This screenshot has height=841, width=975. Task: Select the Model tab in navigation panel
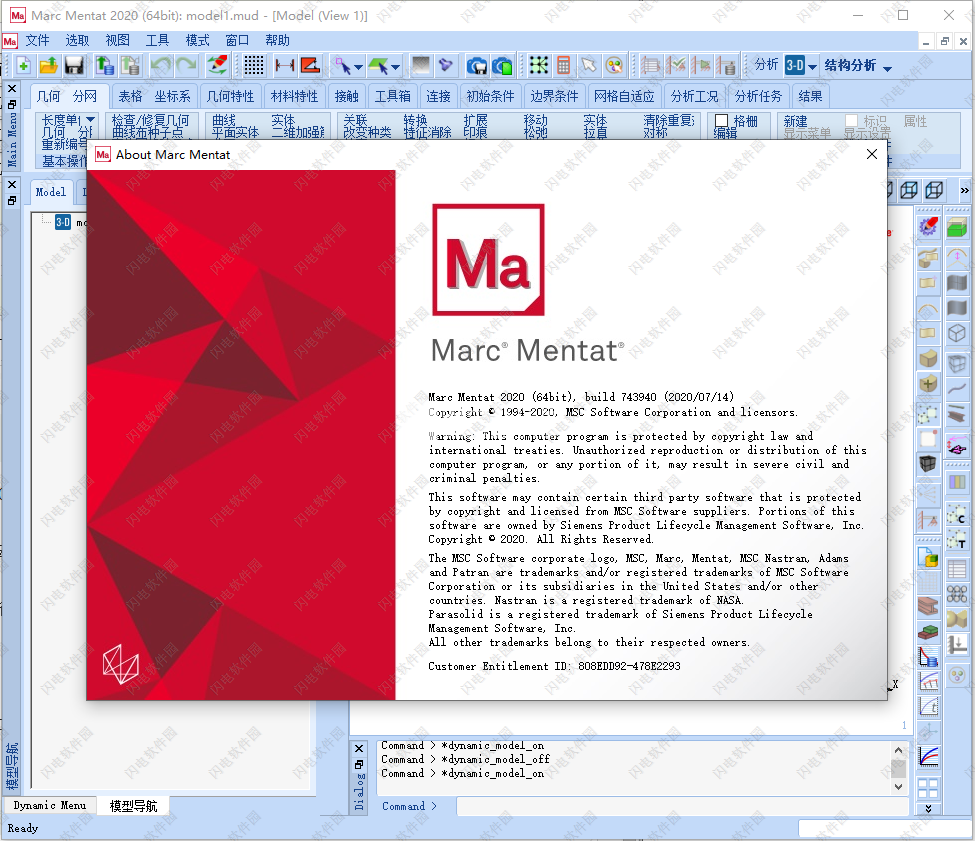(x=51, y=192)
